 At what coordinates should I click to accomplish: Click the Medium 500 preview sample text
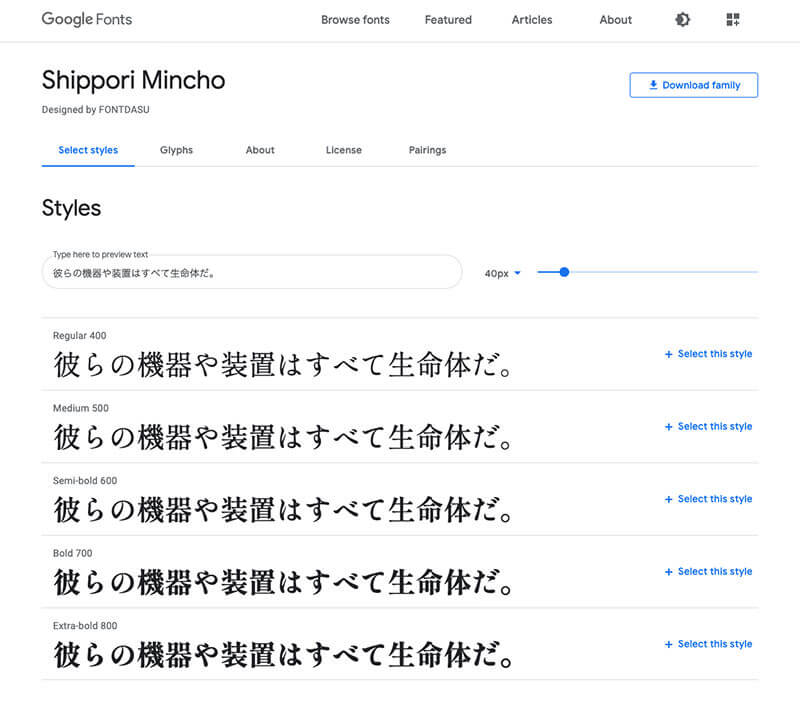[x=282, y=437]
